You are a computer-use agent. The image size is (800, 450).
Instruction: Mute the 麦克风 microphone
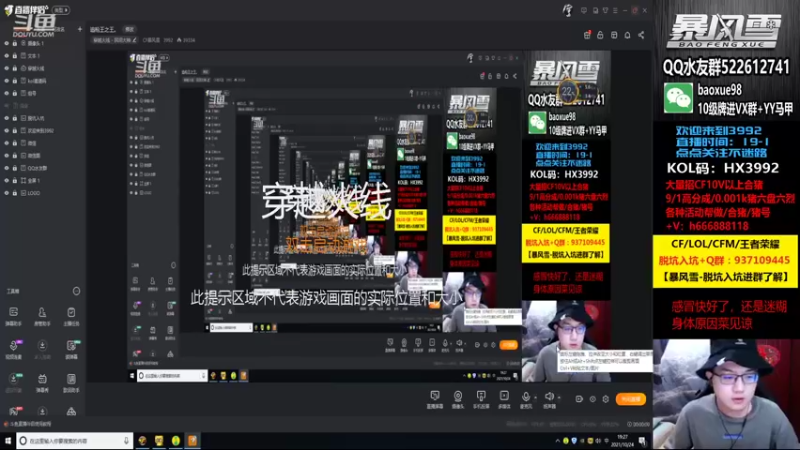pos(526,399)
